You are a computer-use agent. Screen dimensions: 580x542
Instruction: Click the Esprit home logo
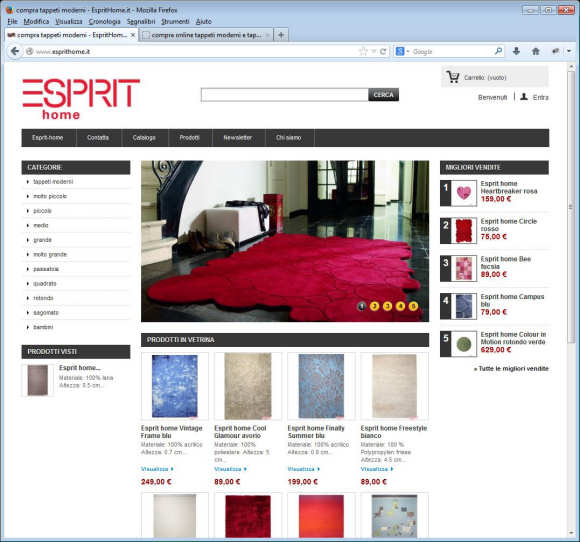(x=81, y=99)
